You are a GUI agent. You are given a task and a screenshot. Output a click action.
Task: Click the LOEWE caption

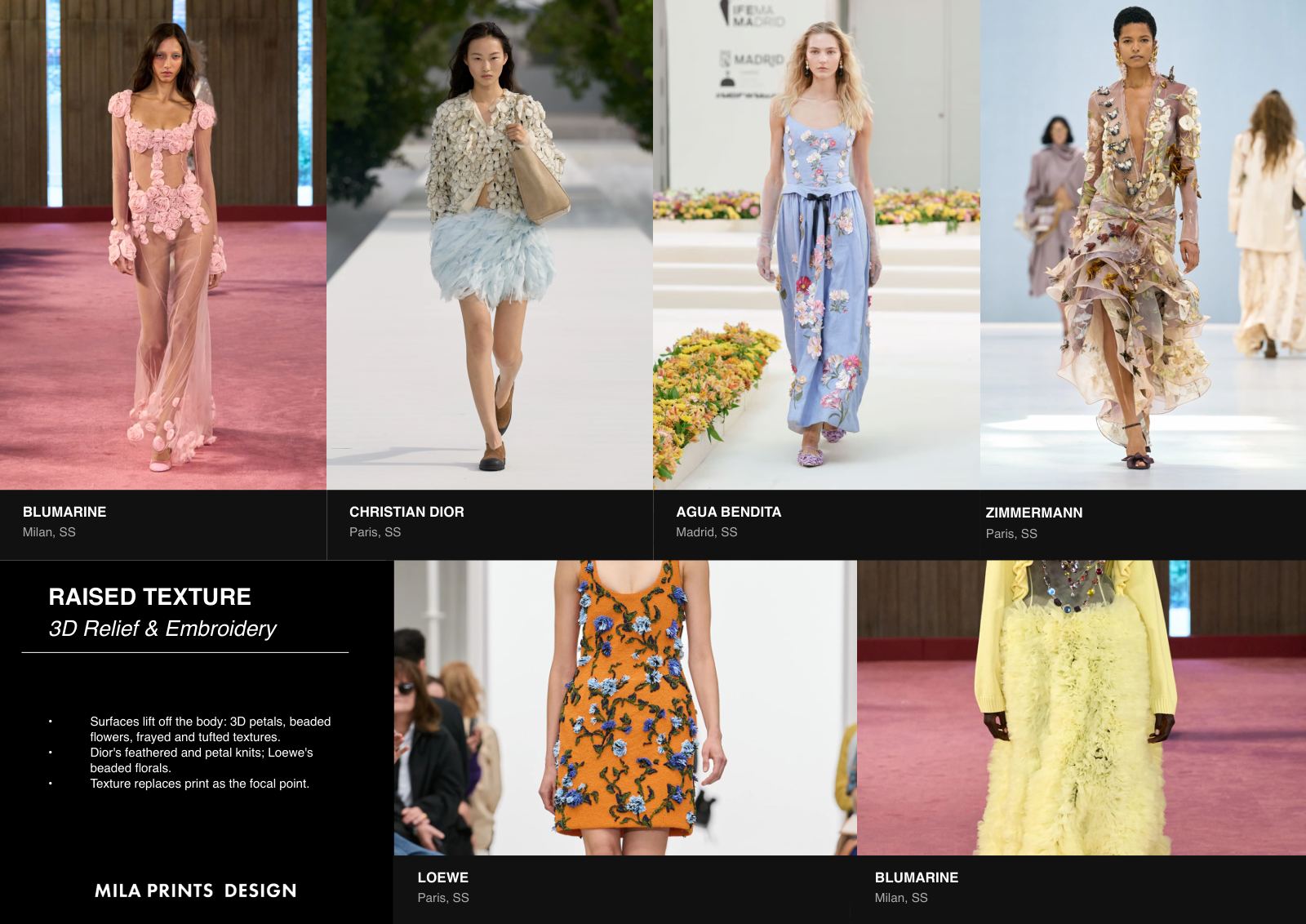443,877
